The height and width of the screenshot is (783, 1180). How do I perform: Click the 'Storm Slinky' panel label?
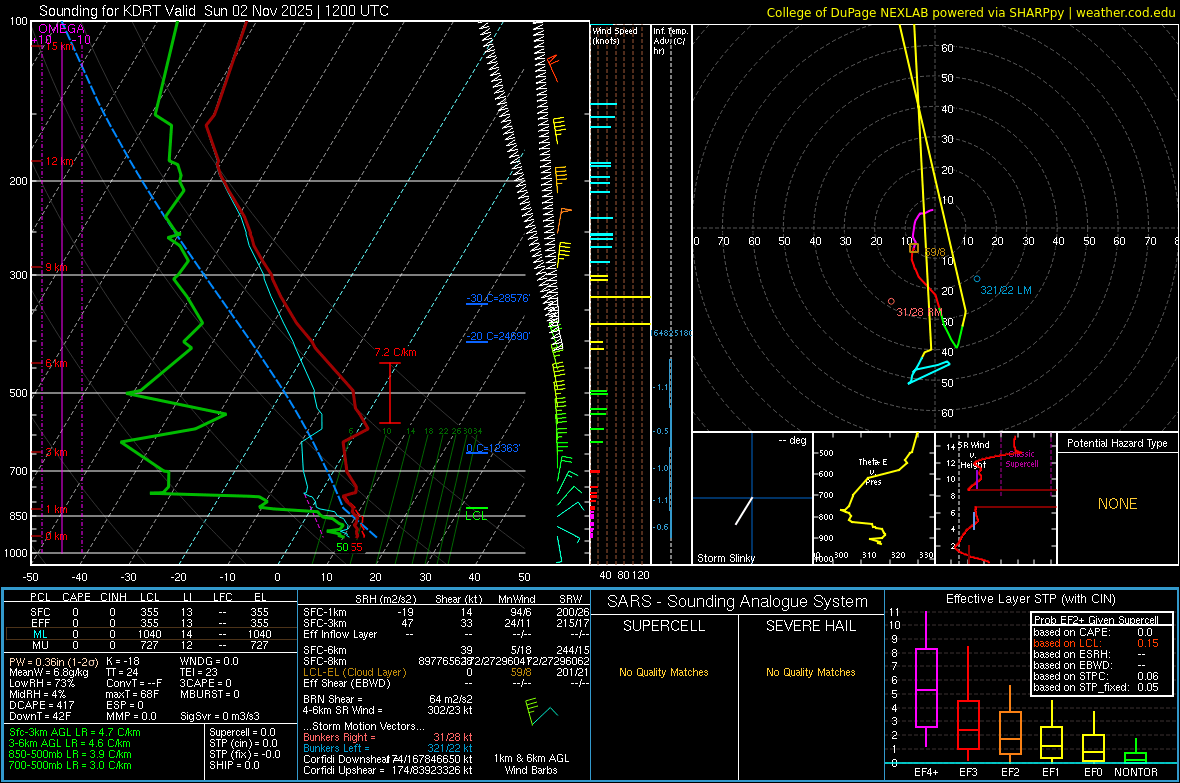[x=725, y=558]
